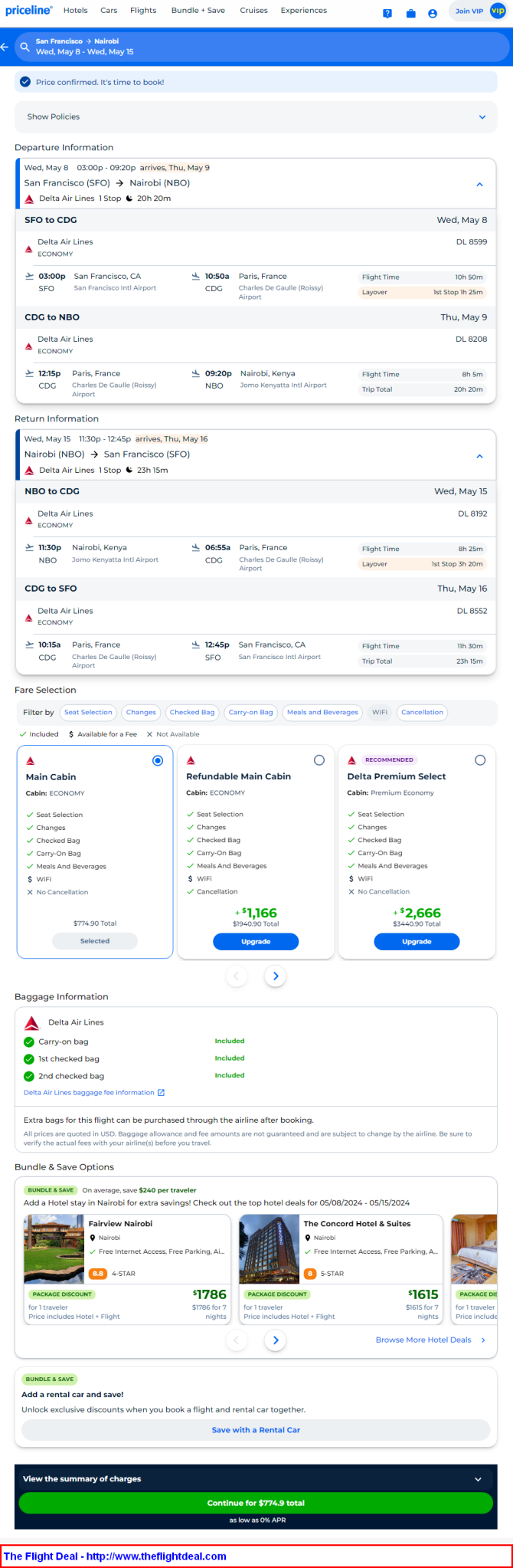This screenshot has height=1568, width=513.
Task: Expand the summary of charges
Action: click(x=256, y=1479)
